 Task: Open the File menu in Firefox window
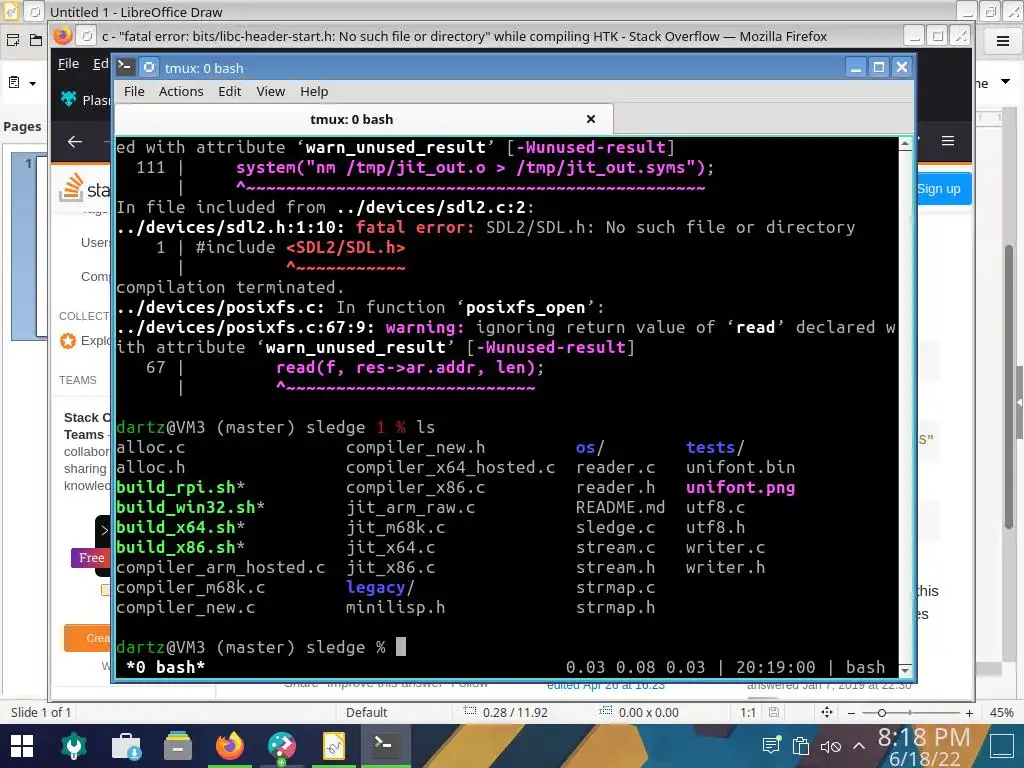68,63
